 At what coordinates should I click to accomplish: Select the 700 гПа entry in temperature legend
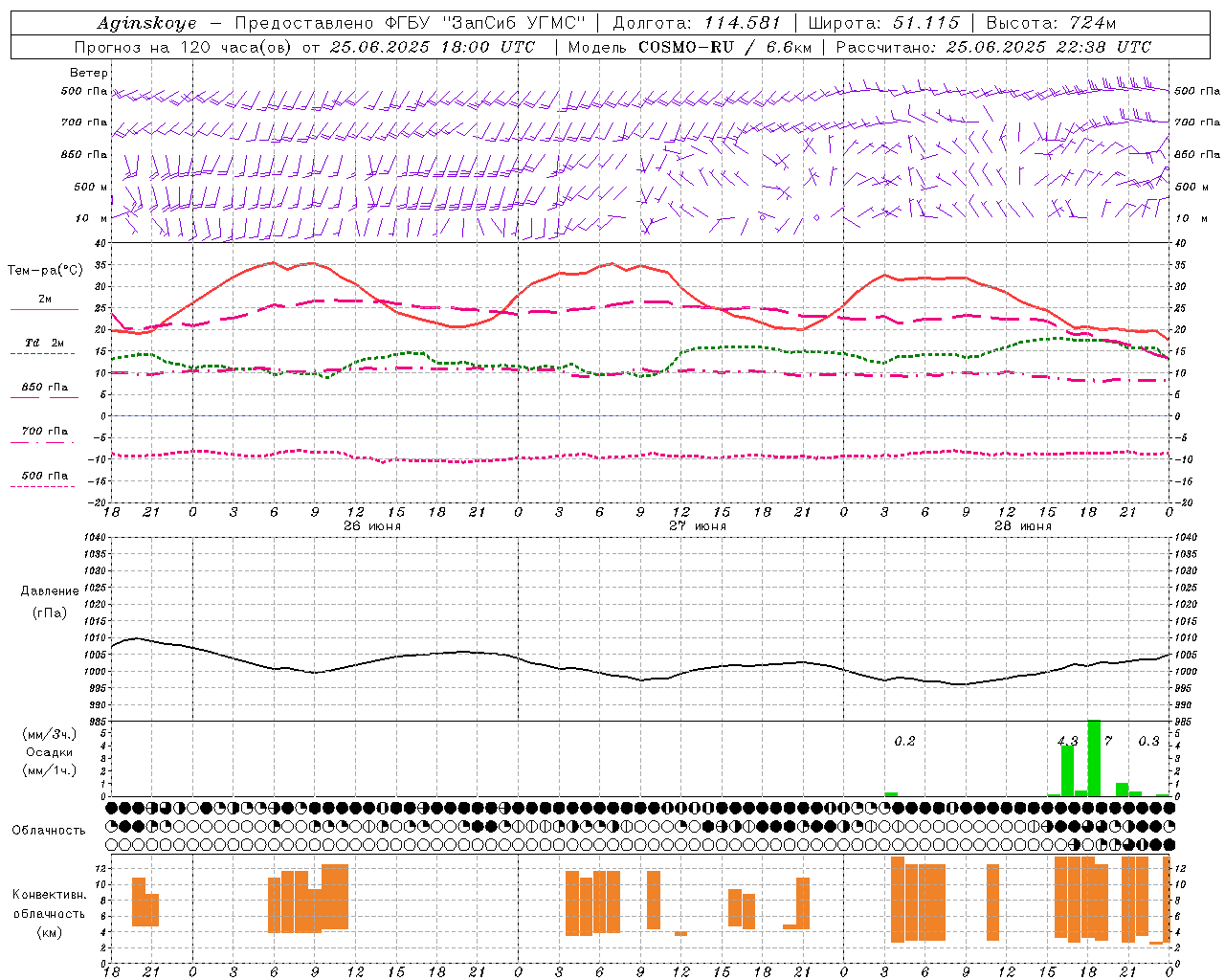[x=45, y=431]
